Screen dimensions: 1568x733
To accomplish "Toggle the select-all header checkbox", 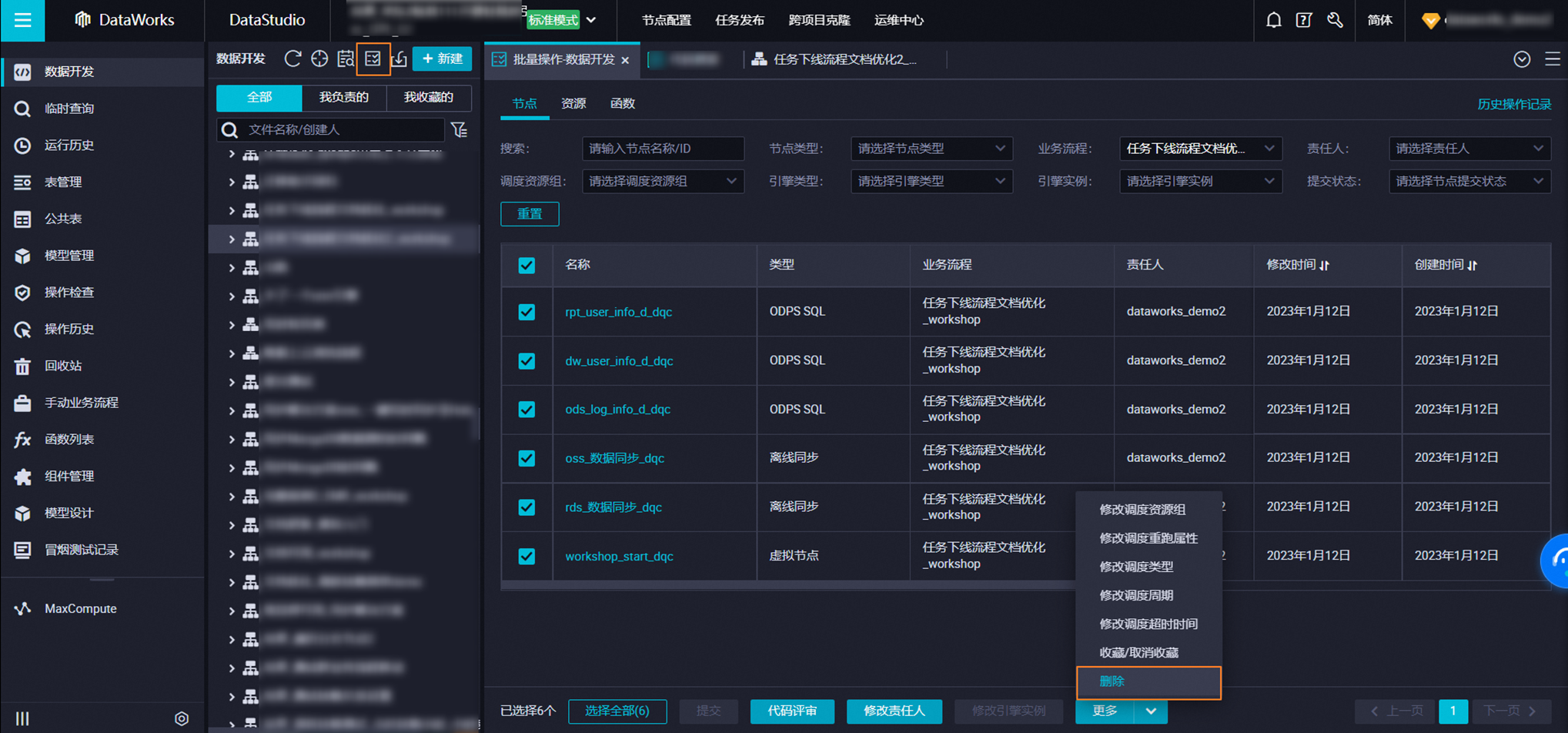I will pos(527,266).
